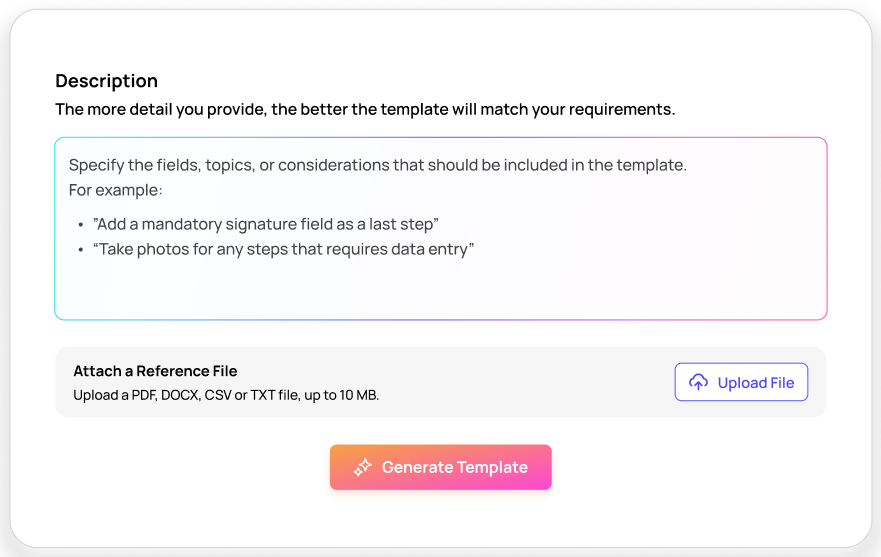Click the mandatory signature field example

(266, 223)
